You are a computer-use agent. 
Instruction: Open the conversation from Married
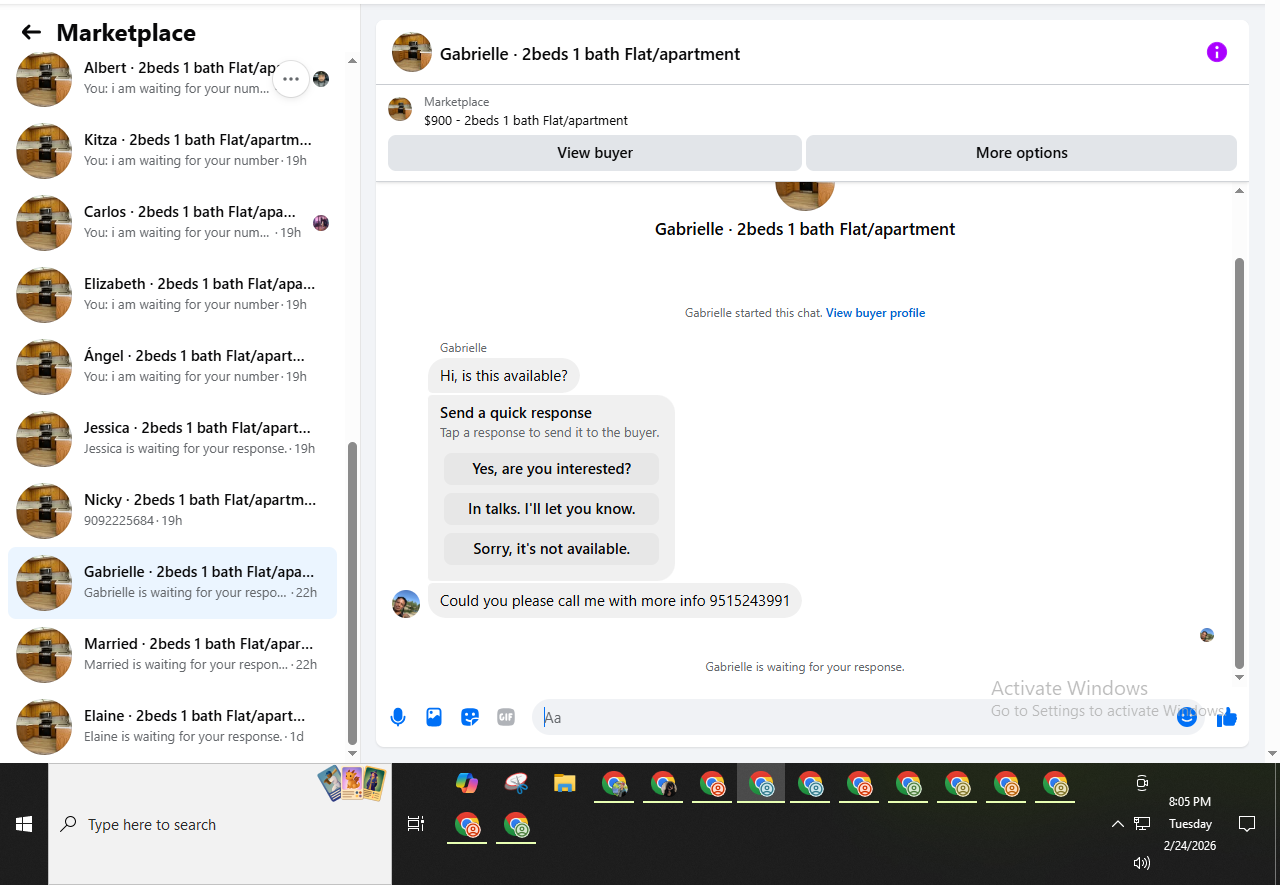[172, 655]
